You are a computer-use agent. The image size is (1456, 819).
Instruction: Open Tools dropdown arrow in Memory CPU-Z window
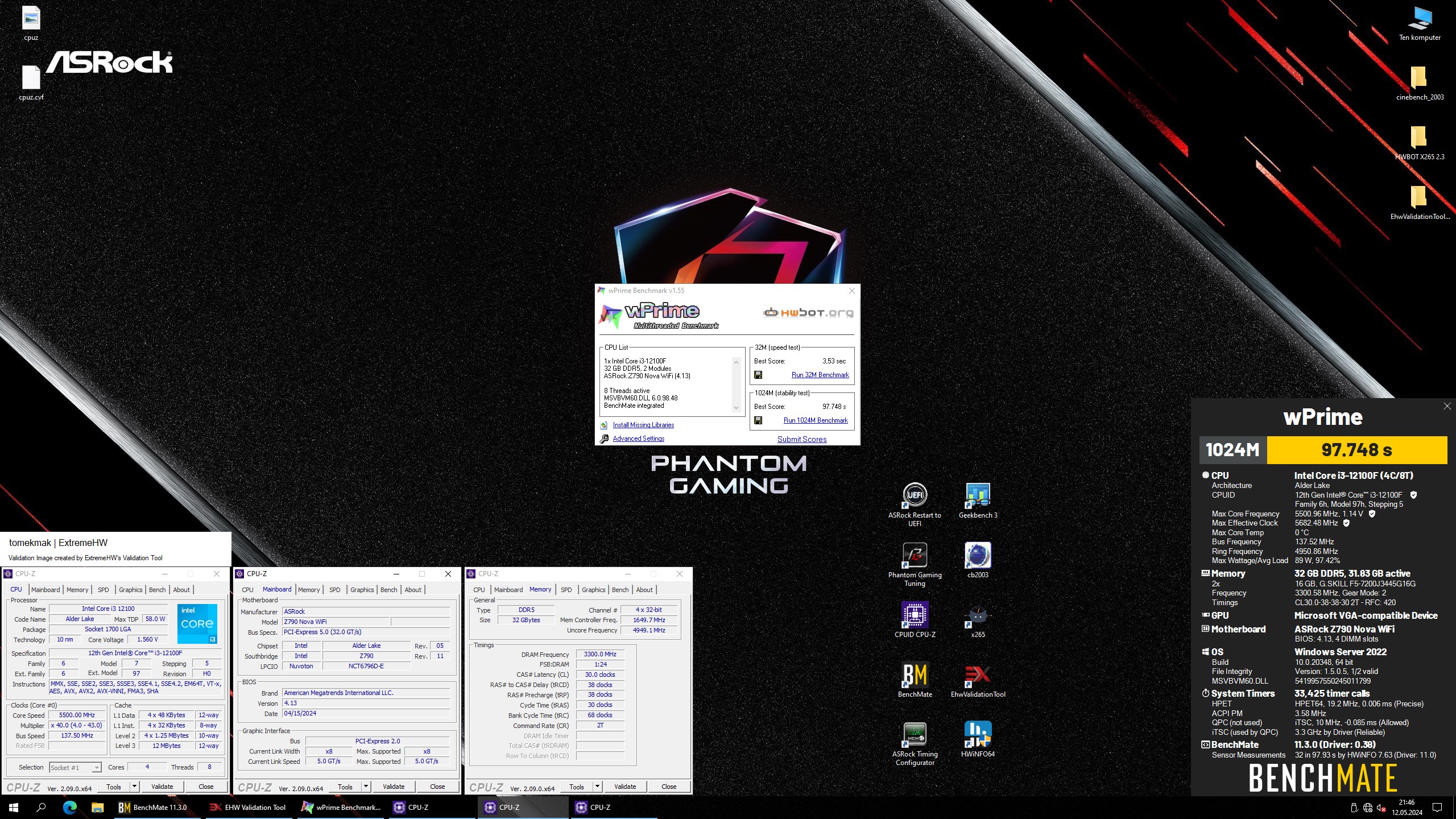pyautogui.click(x=598, y=787)
